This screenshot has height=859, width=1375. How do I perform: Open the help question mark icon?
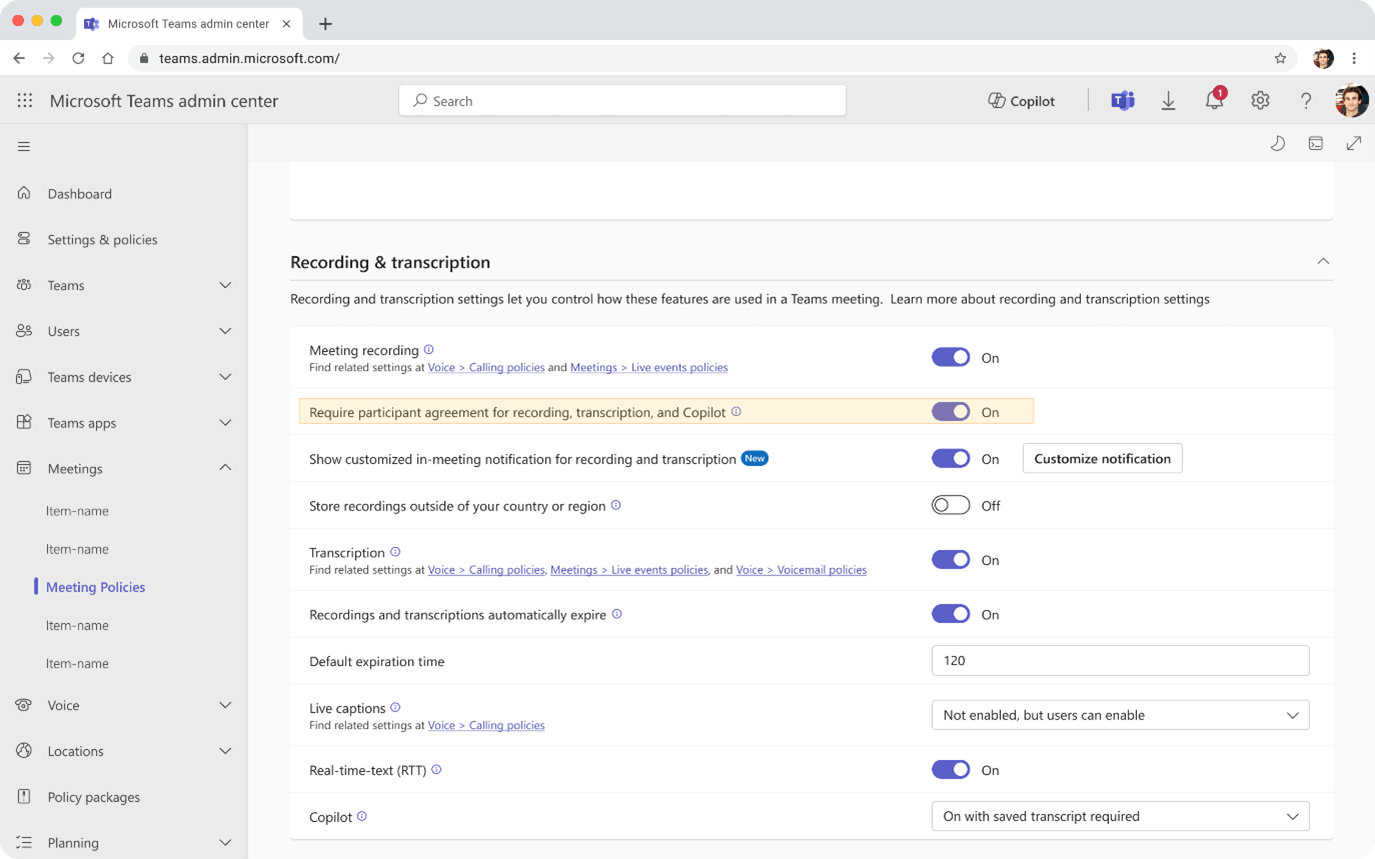click(1306, 101)
